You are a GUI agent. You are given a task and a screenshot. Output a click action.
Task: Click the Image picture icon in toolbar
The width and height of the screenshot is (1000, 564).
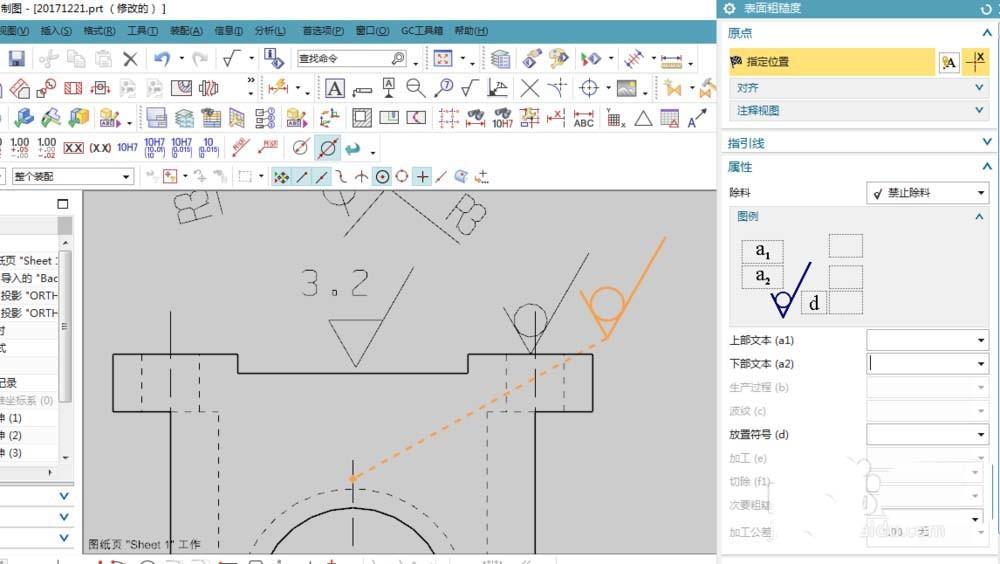click(x=626, y=88)
